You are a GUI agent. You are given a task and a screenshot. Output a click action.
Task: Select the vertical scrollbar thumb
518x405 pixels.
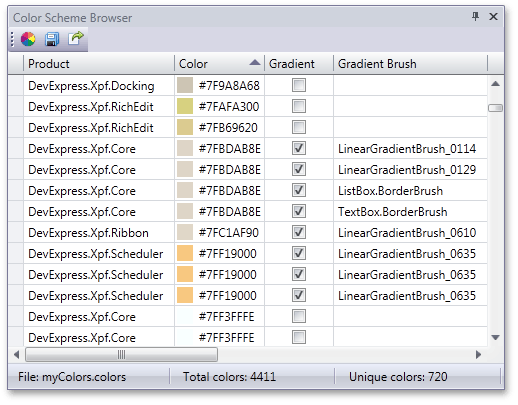click(495, 108)
